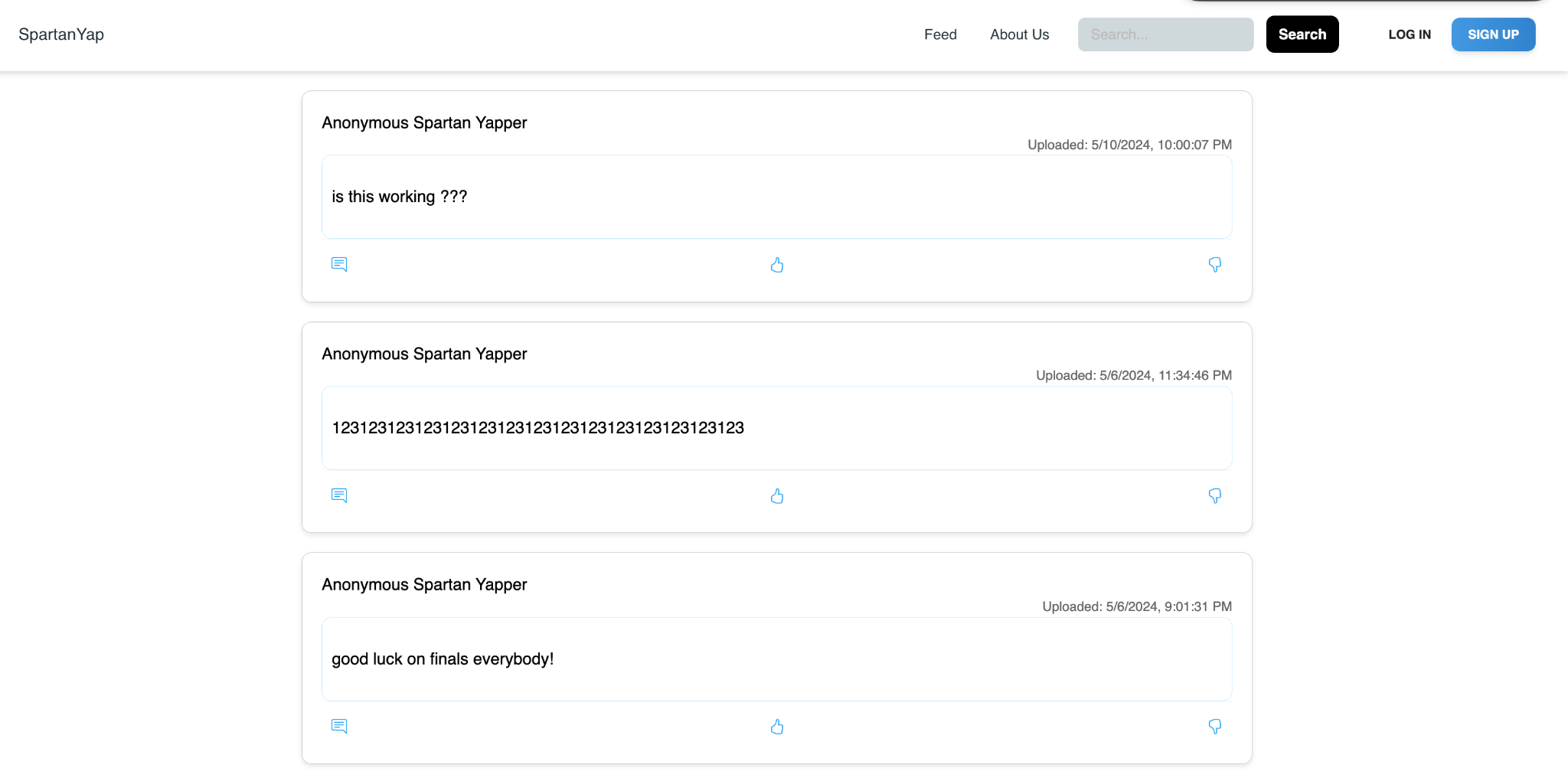
Task: Dislike the 'good luck on finals everybody!' post
Action: (1215, 727)
